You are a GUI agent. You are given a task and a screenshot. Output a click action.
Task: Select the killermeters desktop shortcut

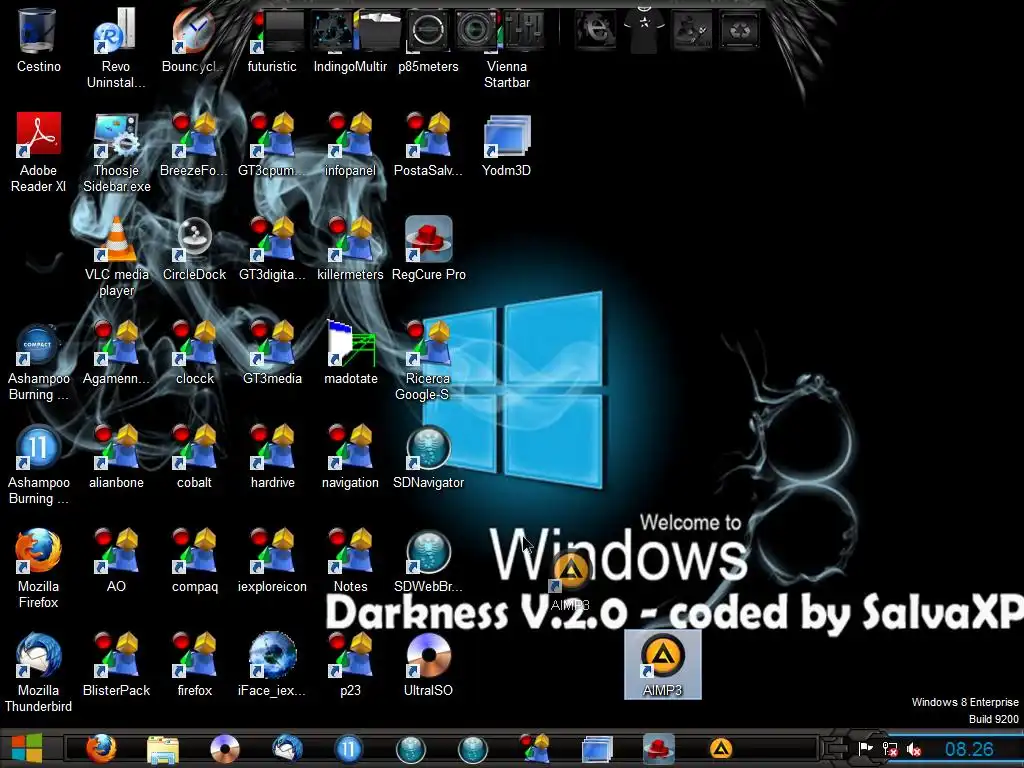pos(350,248)
